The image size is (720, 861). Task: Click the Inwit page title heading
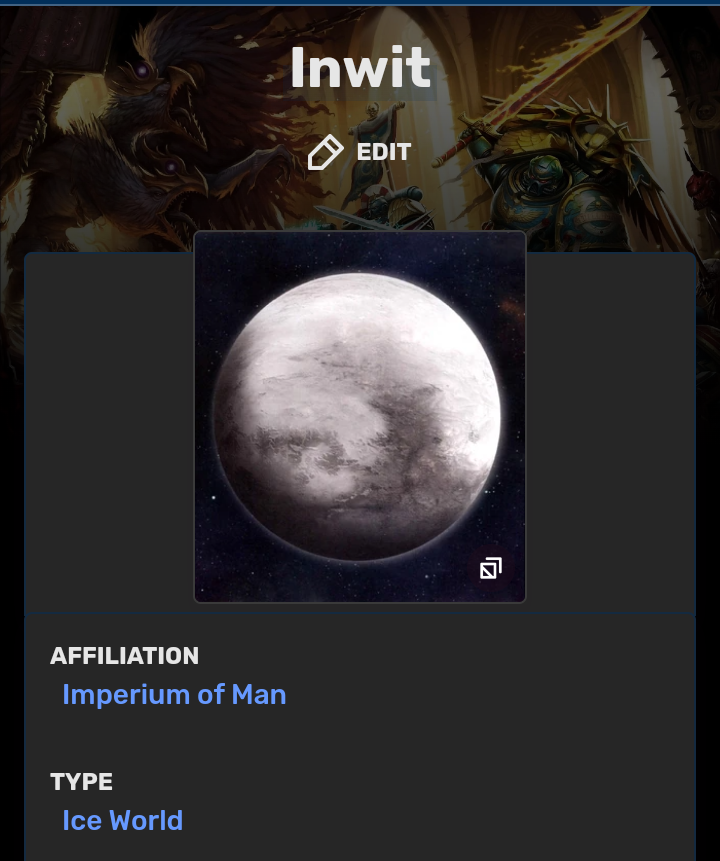(360, 68)
